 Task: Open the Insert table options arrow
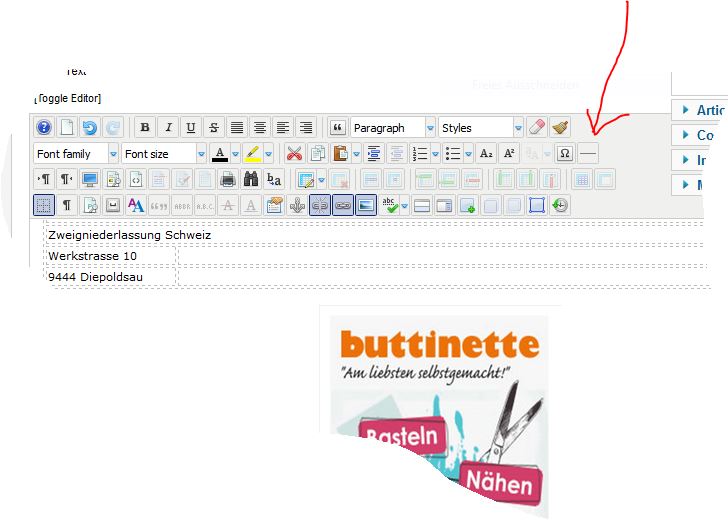pyautogui.click(x=322, y=179)
